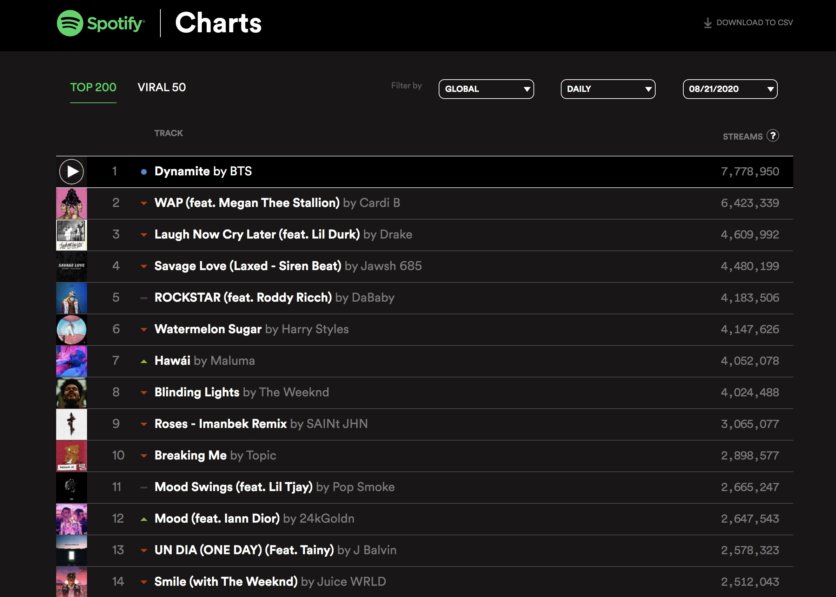
Task: Click the Charts heading
Action: pyautogui.click(x=219, y=23)
